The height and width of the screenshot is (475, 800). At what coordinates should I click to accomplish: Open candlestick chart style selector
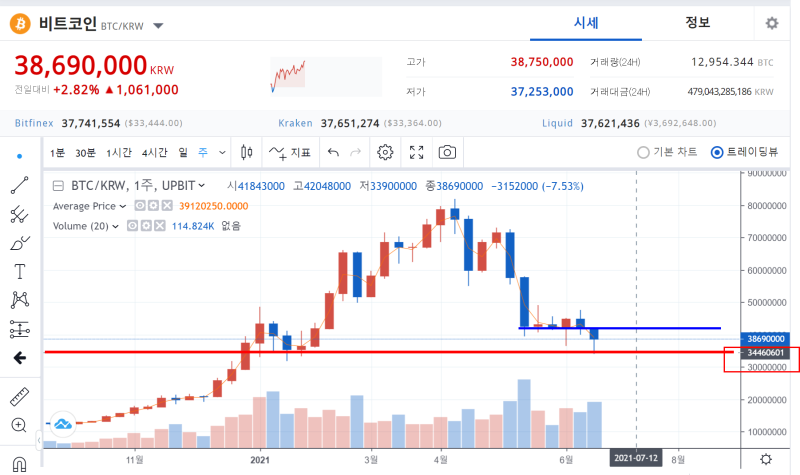coord(246,152)
